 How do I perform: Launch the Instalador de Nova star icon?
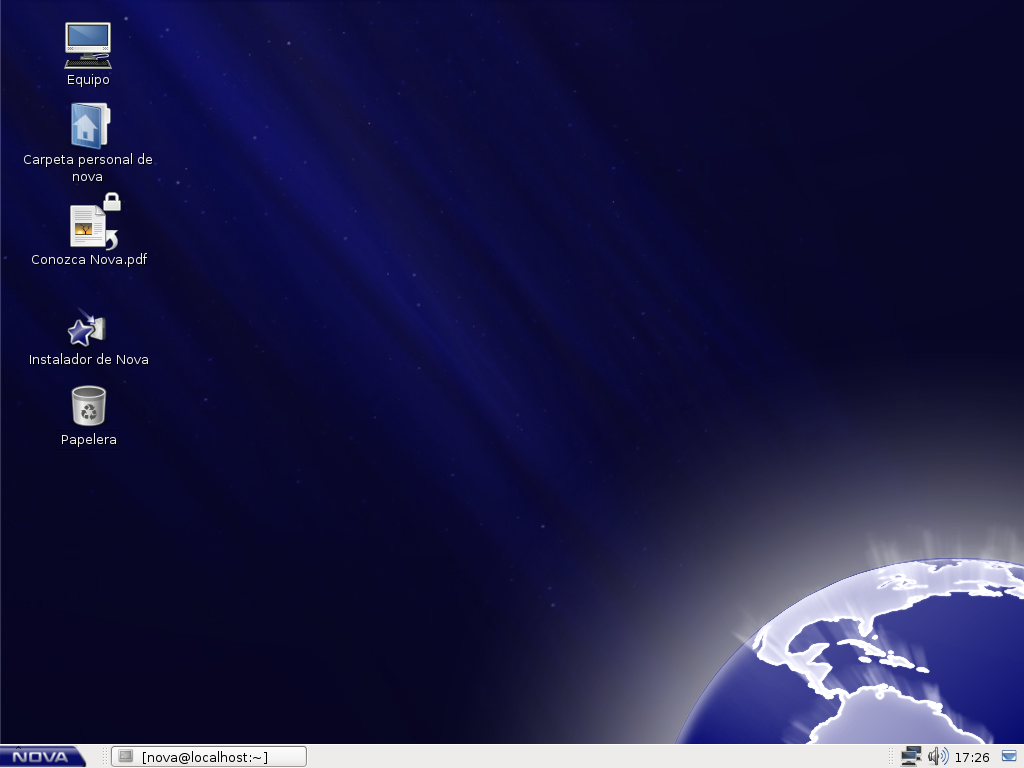click(87, 329)
